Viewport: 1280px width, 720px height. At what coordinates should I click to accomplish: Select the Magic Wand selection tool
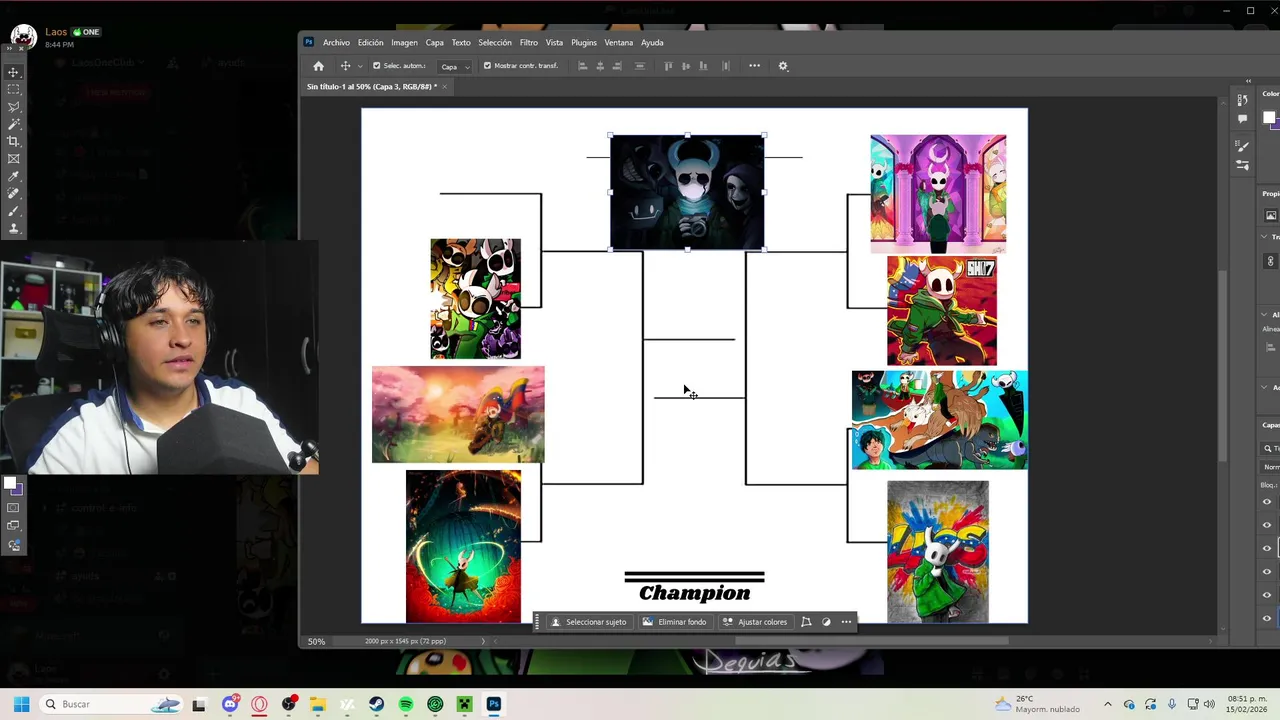tap(13, 124)
